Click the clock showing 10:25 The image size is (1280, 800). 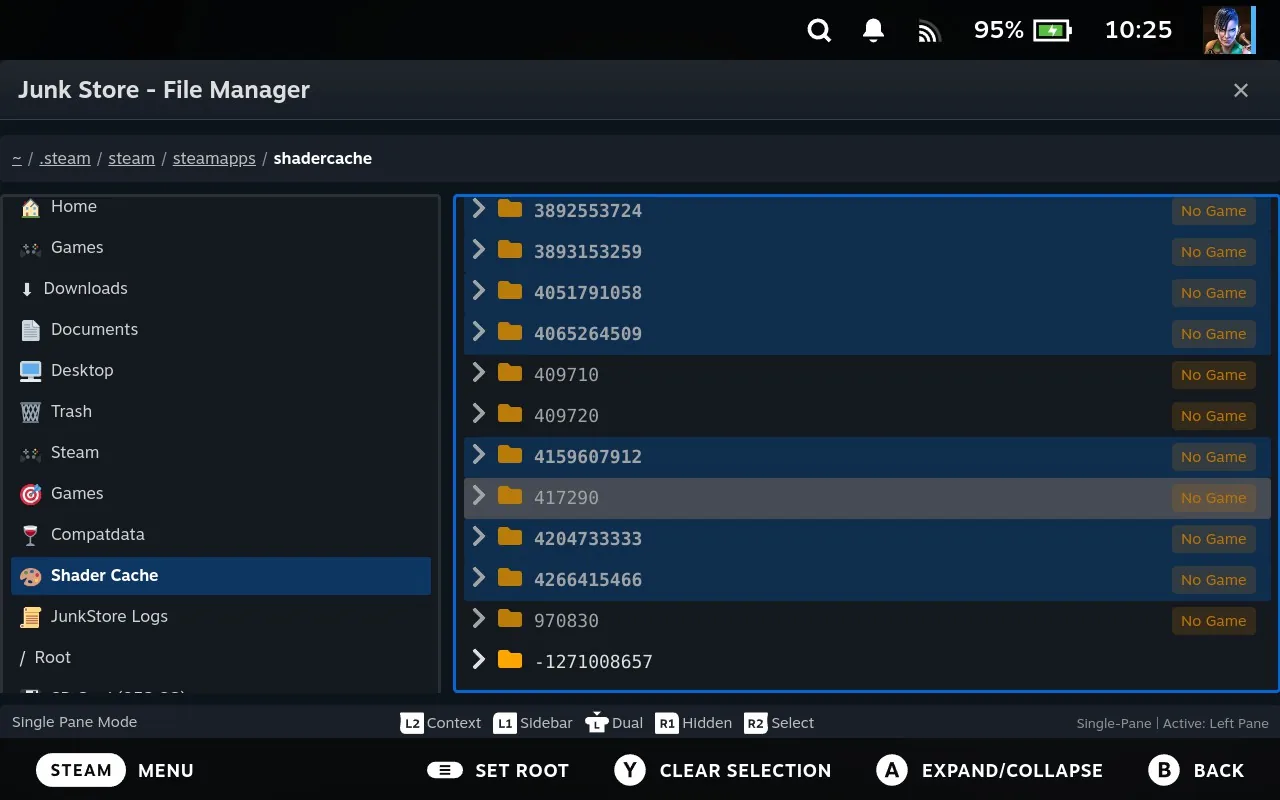pos(1138,30)
